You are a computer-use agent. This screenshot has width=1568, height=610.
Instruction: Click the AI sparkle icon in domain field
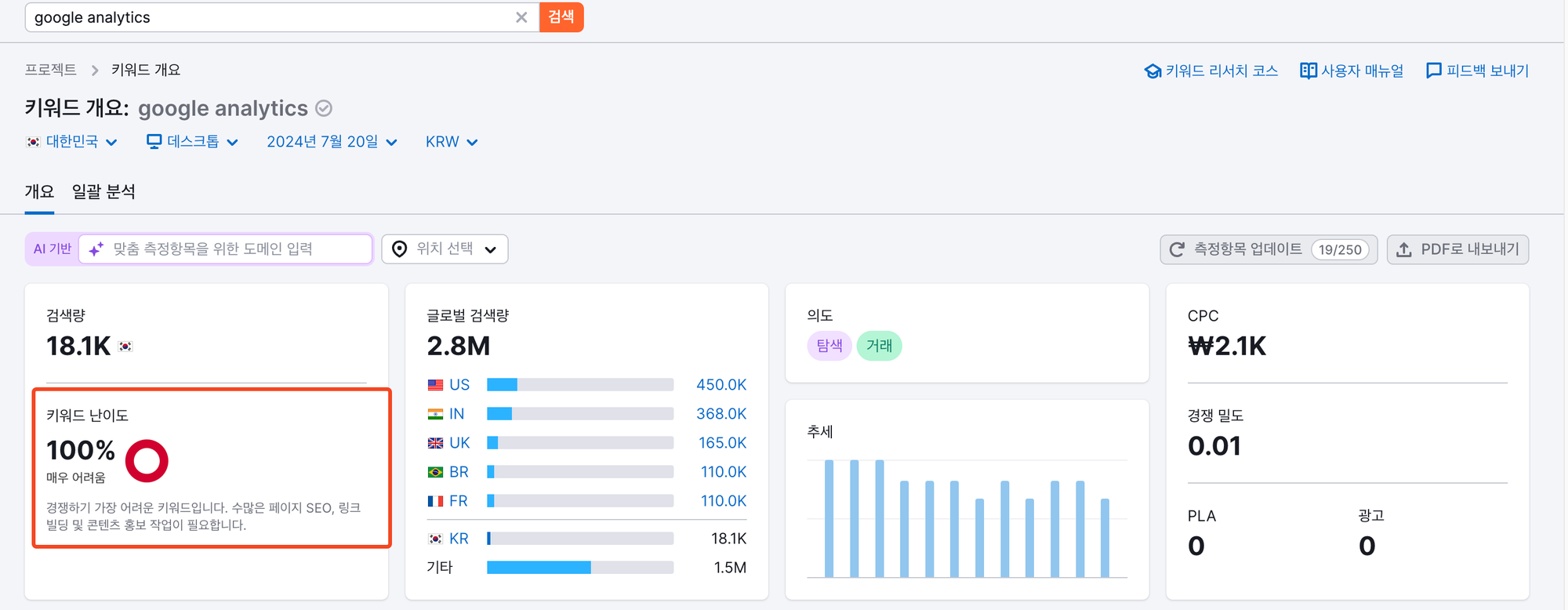coord(96,249)
